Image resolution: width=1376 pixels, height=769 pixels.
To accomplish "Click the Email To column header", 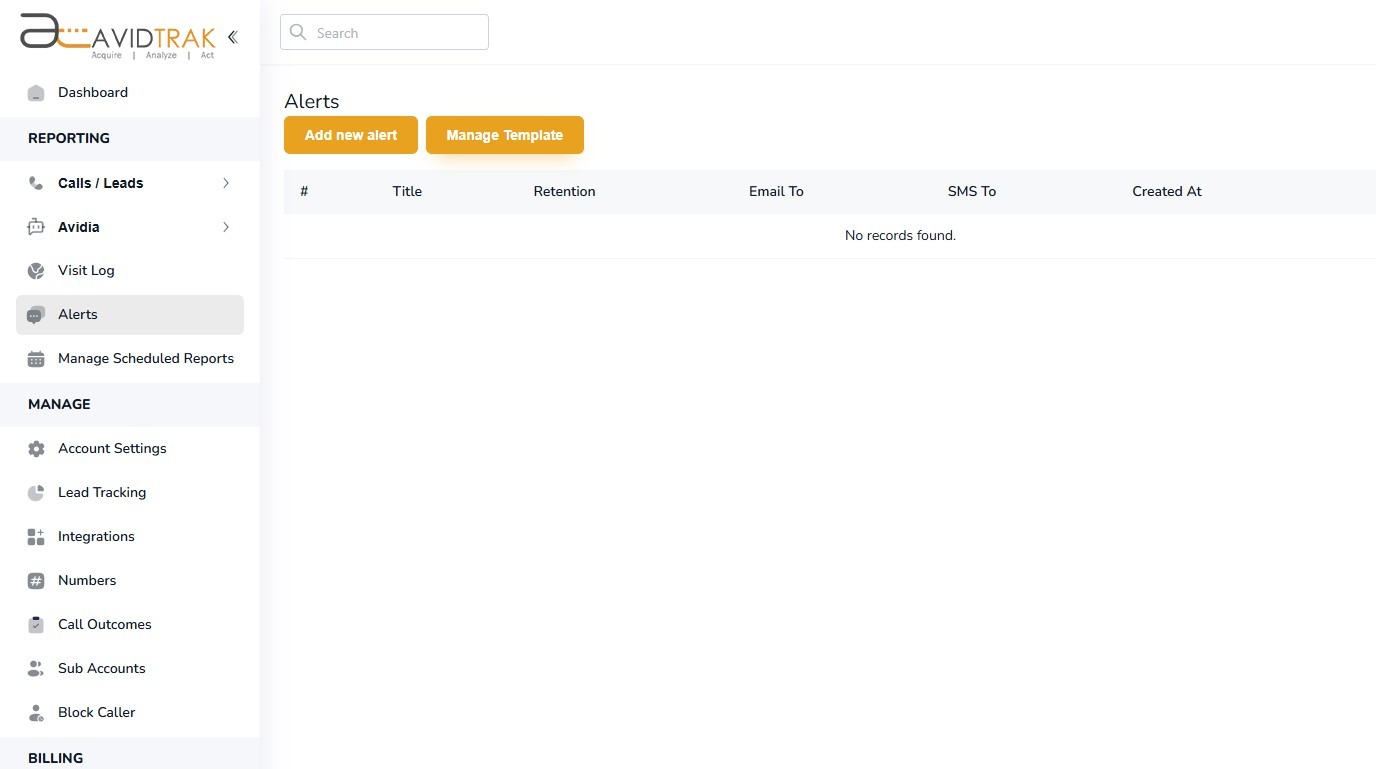I will point(776,191).
